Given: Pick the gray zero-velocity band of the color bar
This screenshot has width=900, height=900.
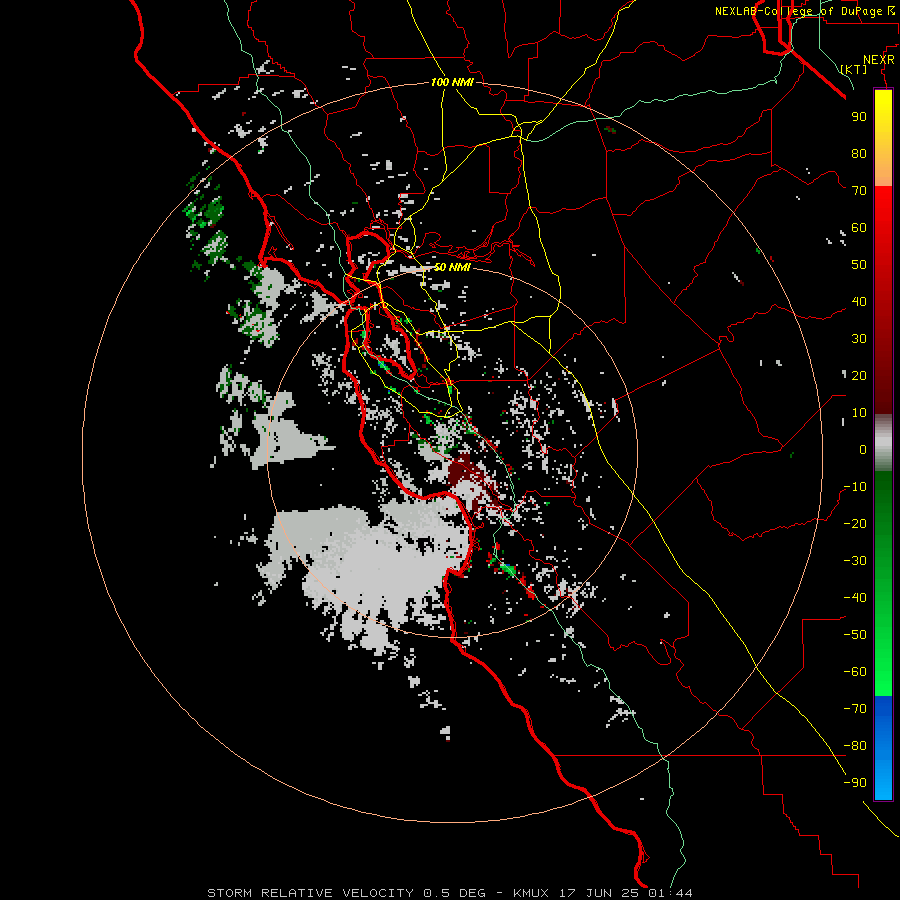Looking at the screenshot, I should pos(883,443).
